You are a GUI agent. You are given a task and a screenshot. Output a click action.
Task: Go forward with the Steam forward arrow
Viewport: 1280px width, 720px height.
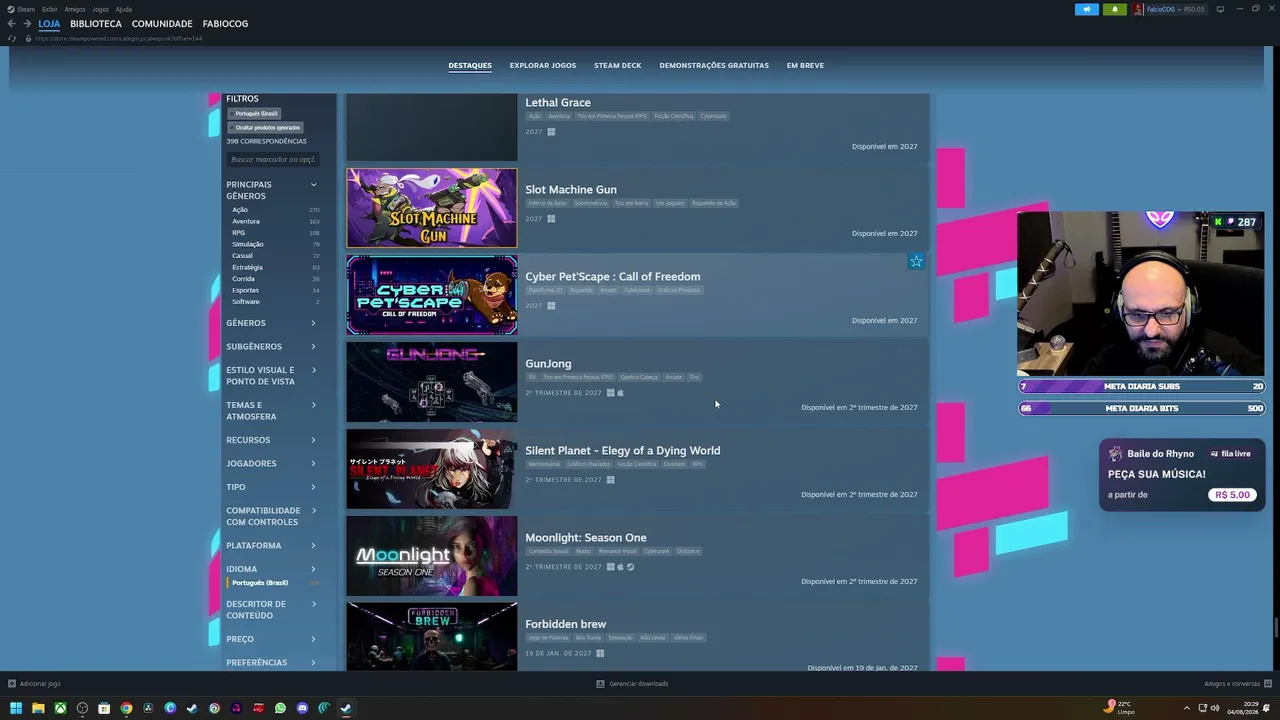pyautogui.click(x=26, y=23)
